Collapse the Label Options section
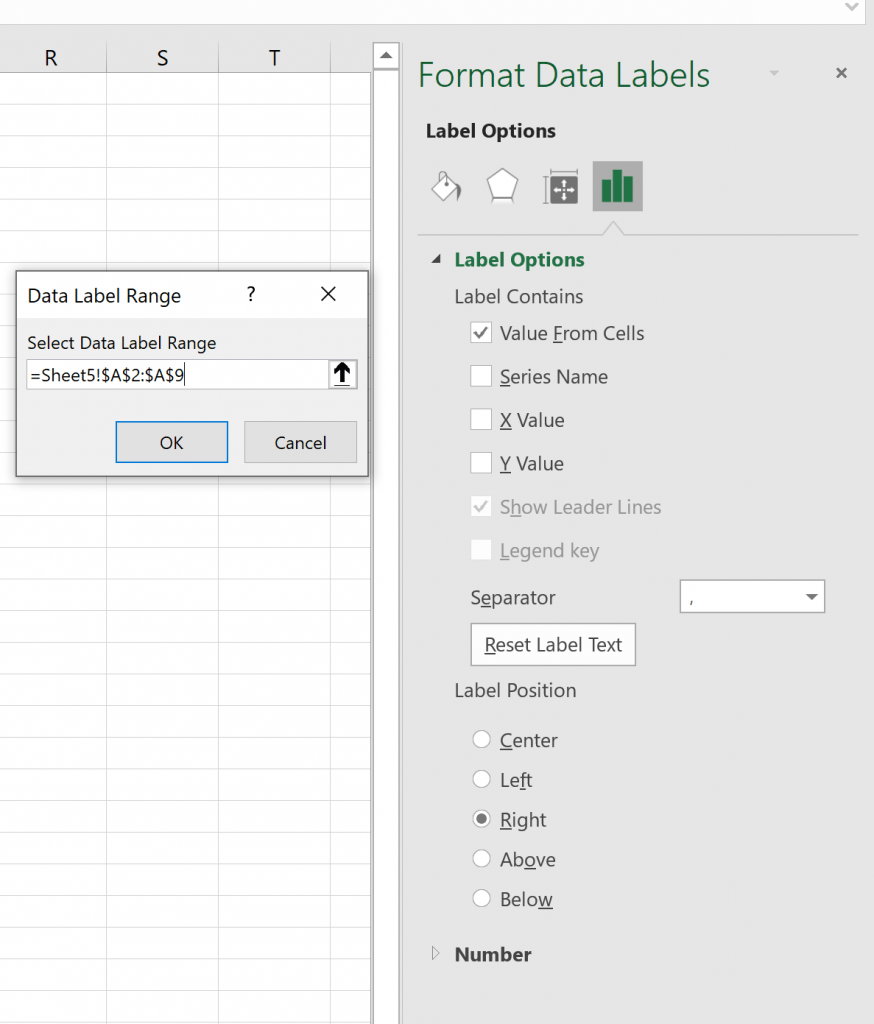The image size is (874, 1024). 434,259
